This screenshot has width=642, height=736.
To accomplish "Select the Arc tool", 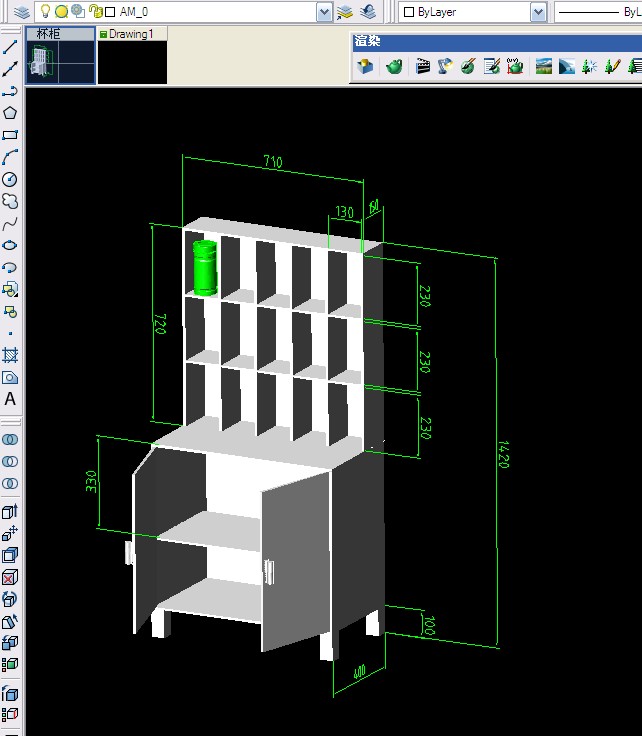I will 10,157.
